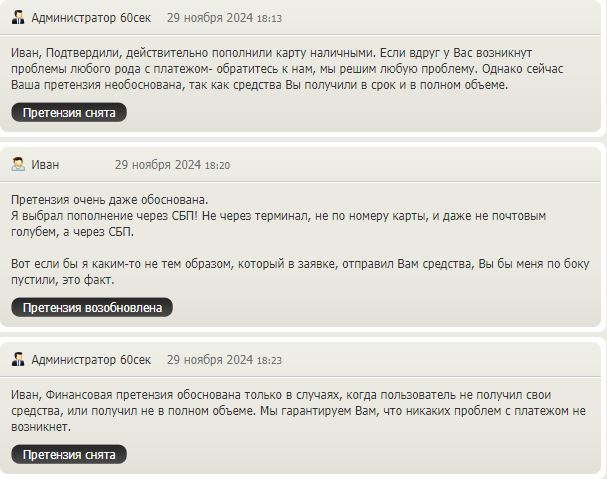Click the timestamp 29 ноября 2024 18:20

click(172, 165)
